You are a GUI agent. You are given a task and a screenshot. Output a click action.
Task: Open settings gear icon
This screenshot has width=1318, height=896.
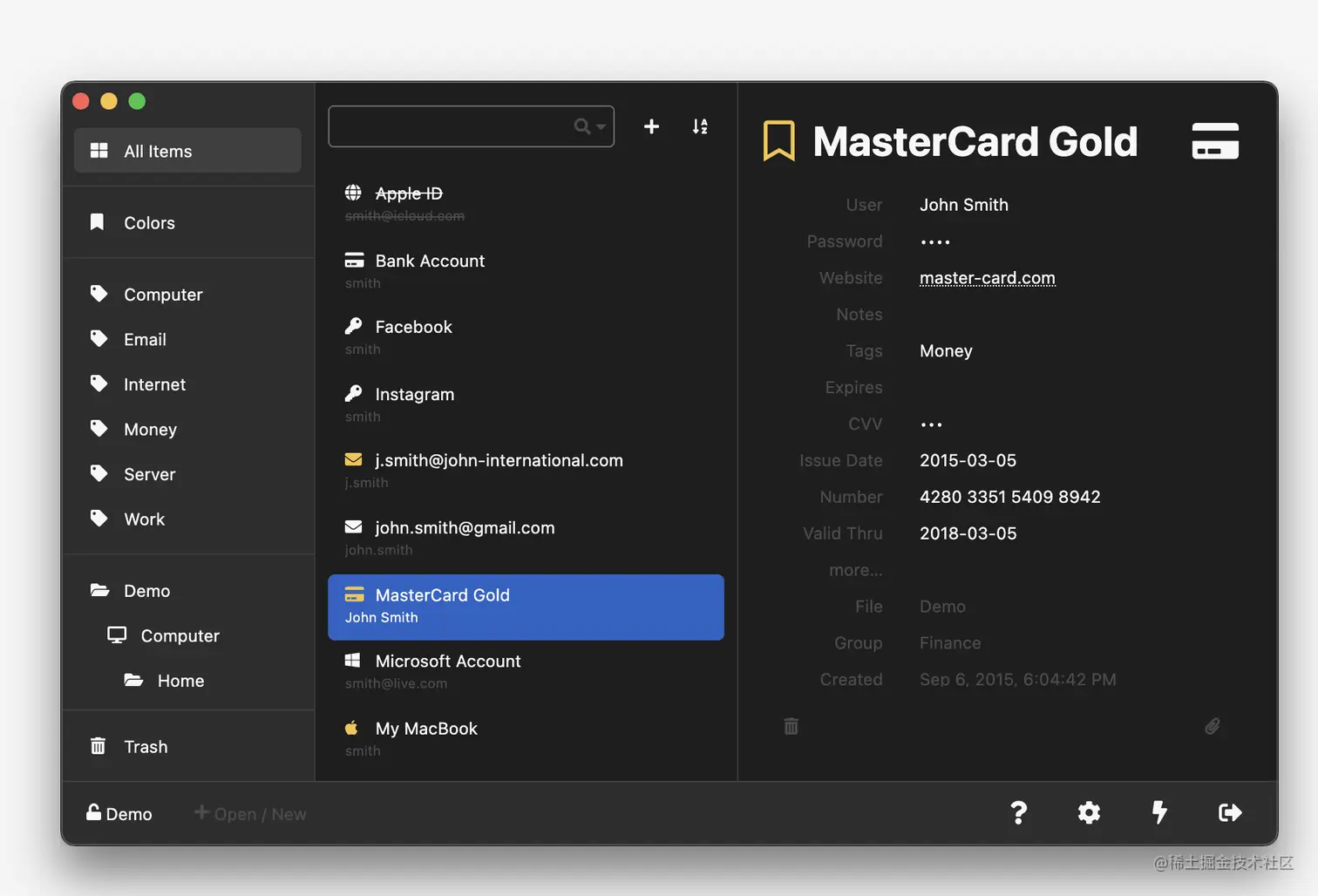pyautogui.click(x=1089, y=812)
